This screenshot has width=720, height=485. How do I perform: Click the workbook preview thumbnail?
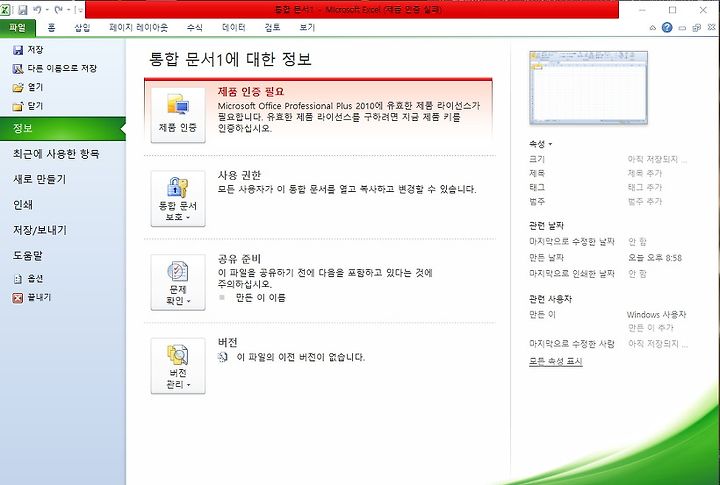[588, 87]
